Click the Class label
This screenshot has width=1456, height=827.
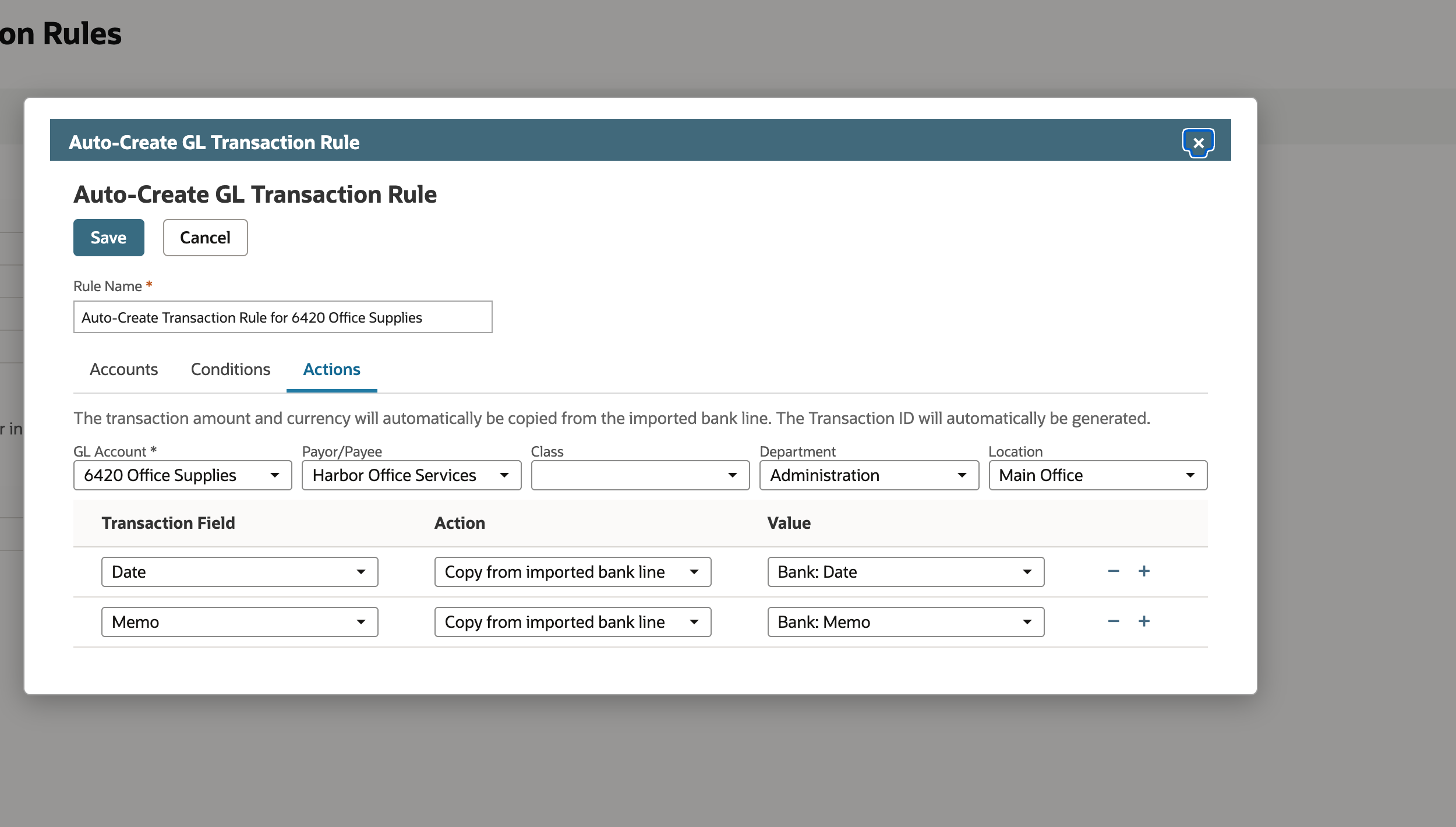pyautogui.click(x=547, y=451)
